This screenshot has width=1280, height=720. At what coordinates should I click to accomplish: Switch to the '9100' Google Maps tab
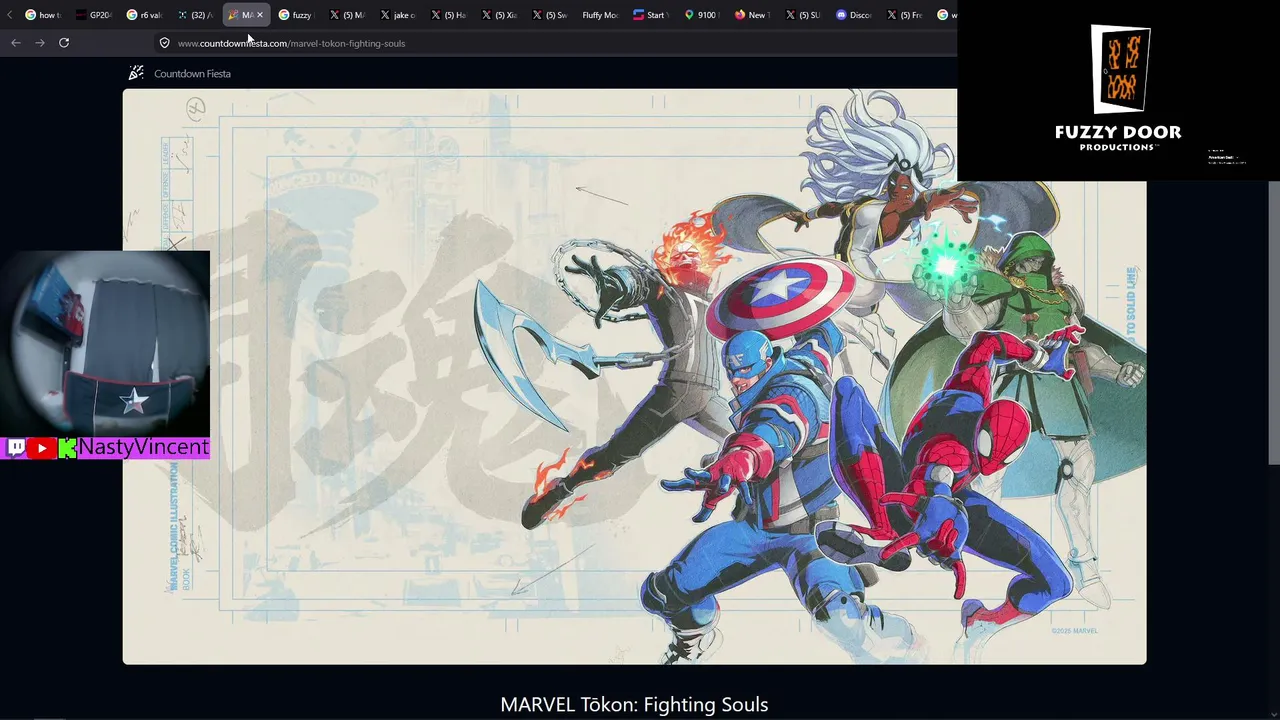702,15
